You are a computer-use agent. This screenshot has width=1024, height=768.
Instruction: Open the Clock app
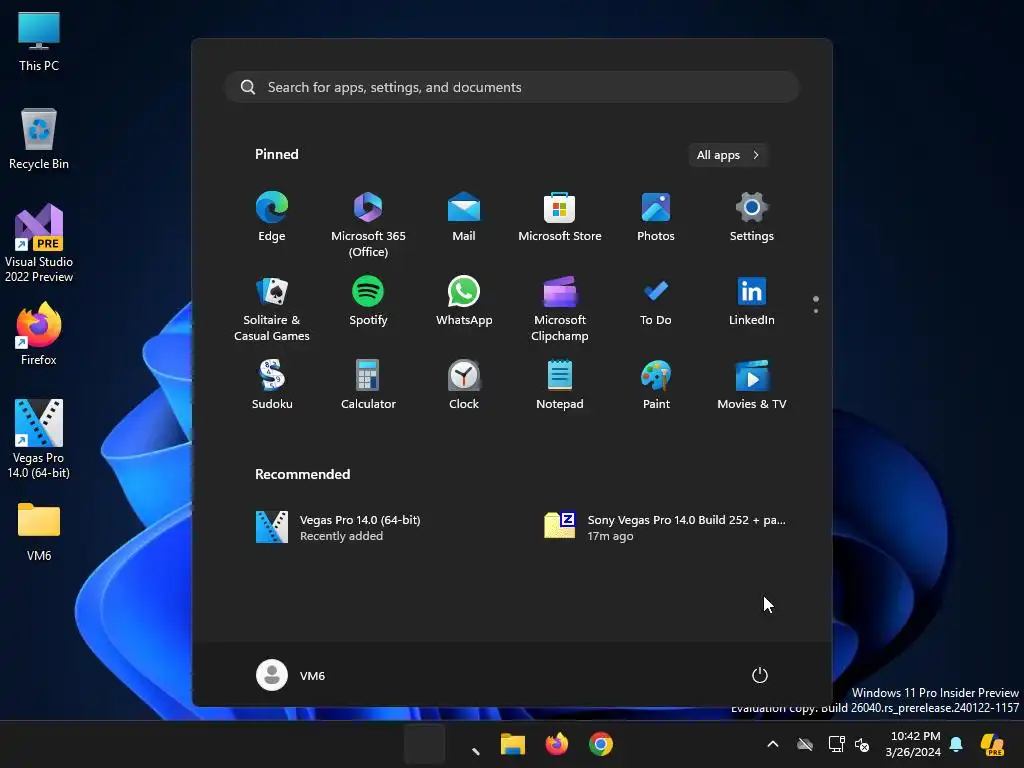click(464, 385)
